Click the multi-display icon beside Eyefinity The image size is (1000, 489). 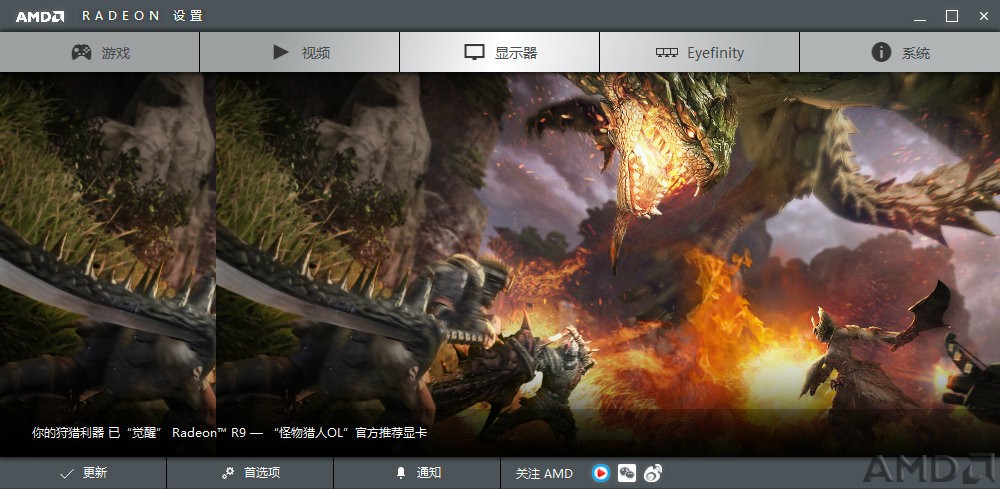tap(666, 53)
